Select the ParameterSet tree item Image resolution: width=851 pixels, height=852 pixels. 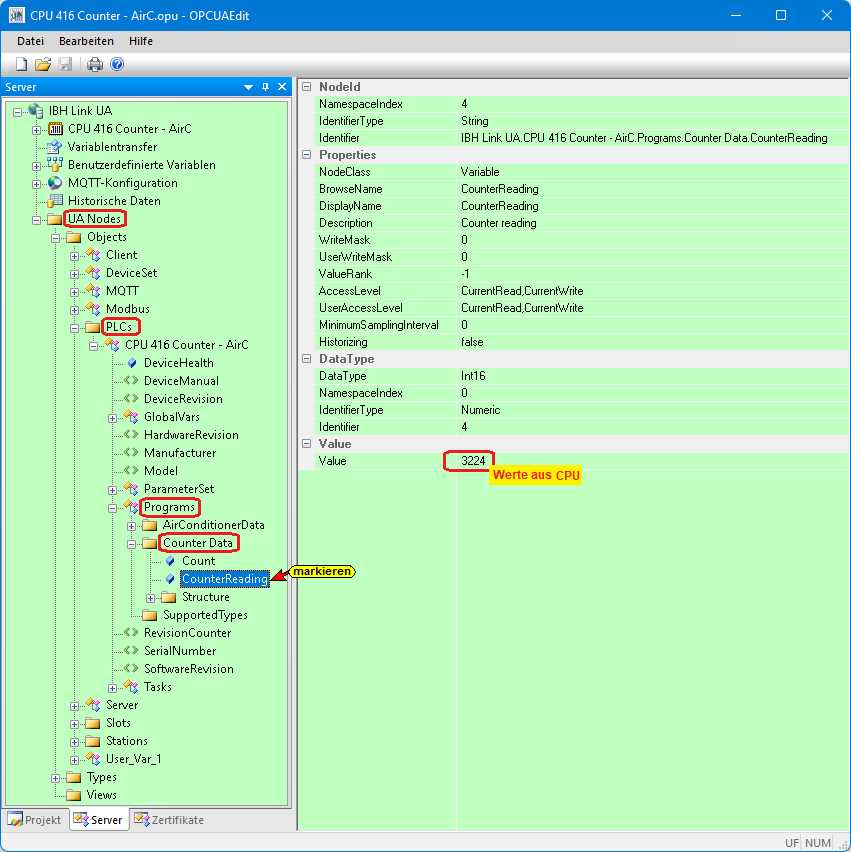[x=179, y=489]
